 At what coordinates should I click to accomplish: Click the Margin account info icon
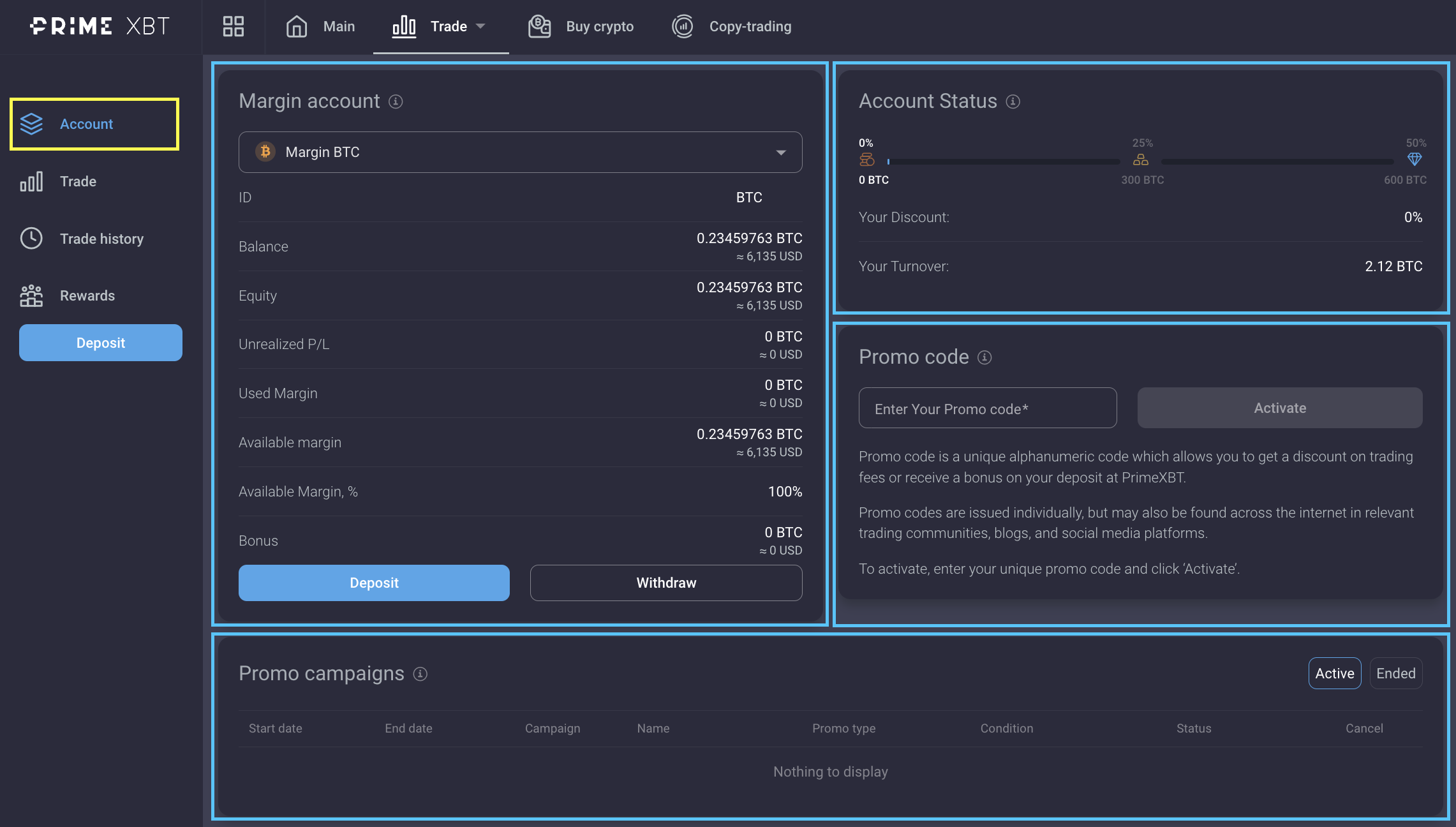click(396, 101)
